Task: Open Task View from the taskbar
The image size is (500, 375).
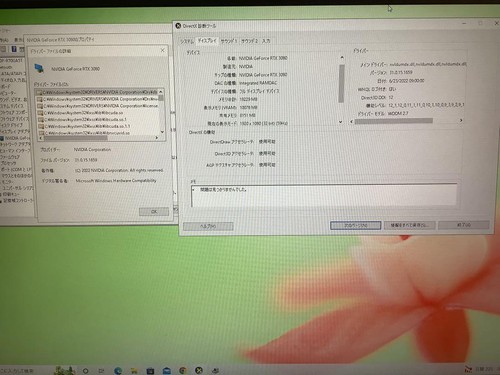Action: (x=101, y=371)
